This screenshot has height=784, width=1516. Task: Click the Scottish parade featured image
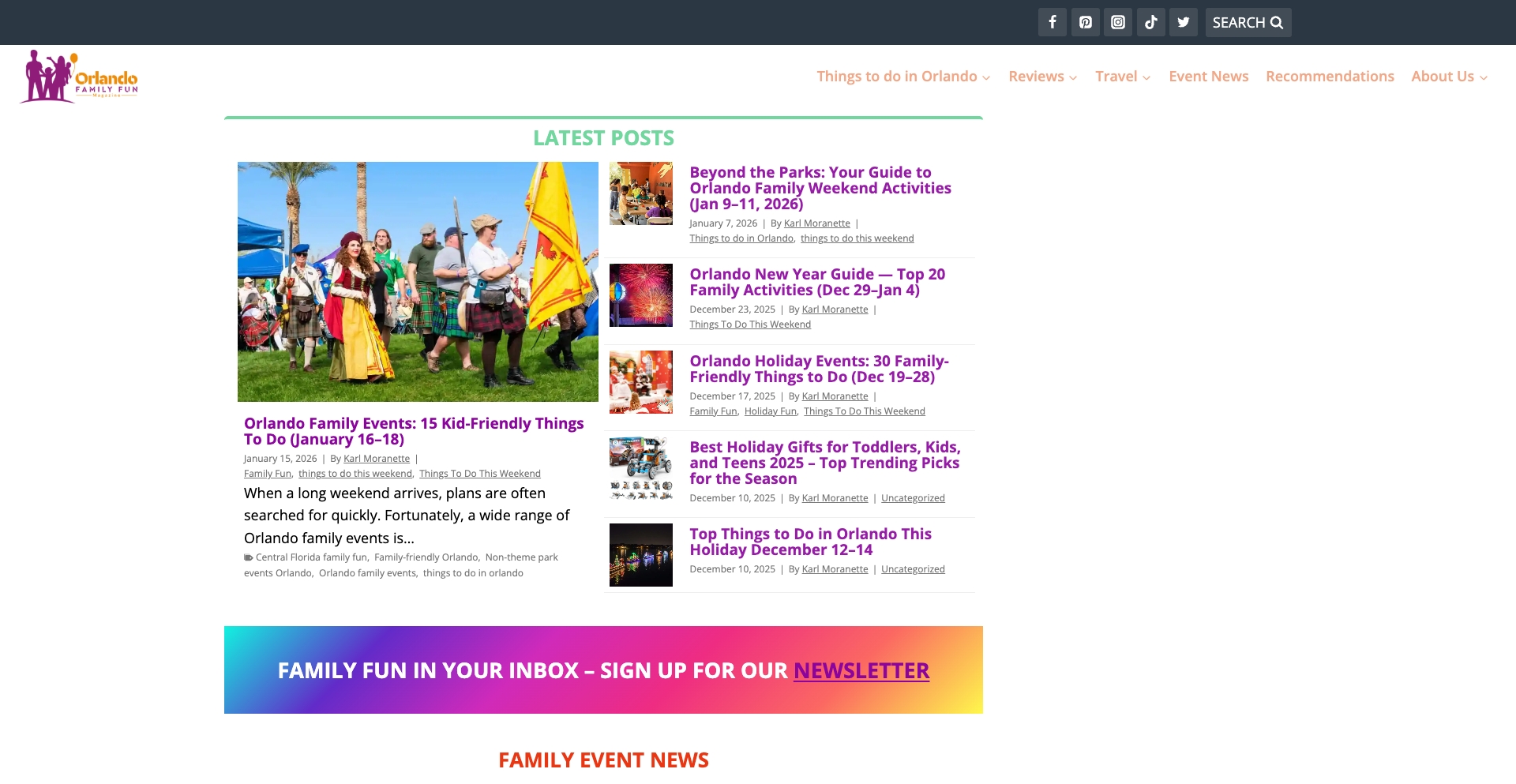[418, 281]
